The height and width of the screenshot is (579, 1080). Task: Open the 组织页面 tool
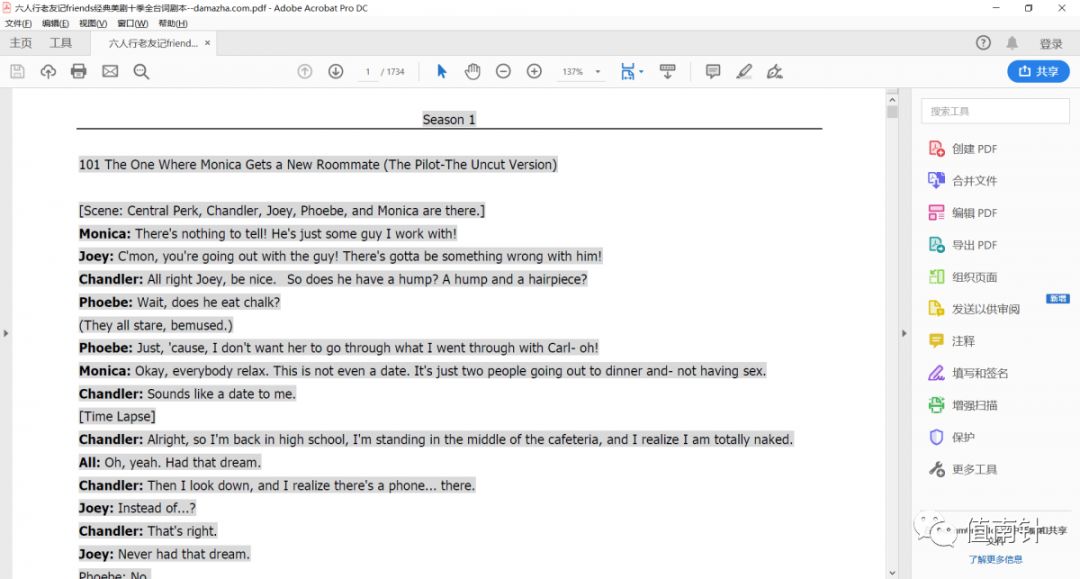pyautogui.click(x=963, y=277)
